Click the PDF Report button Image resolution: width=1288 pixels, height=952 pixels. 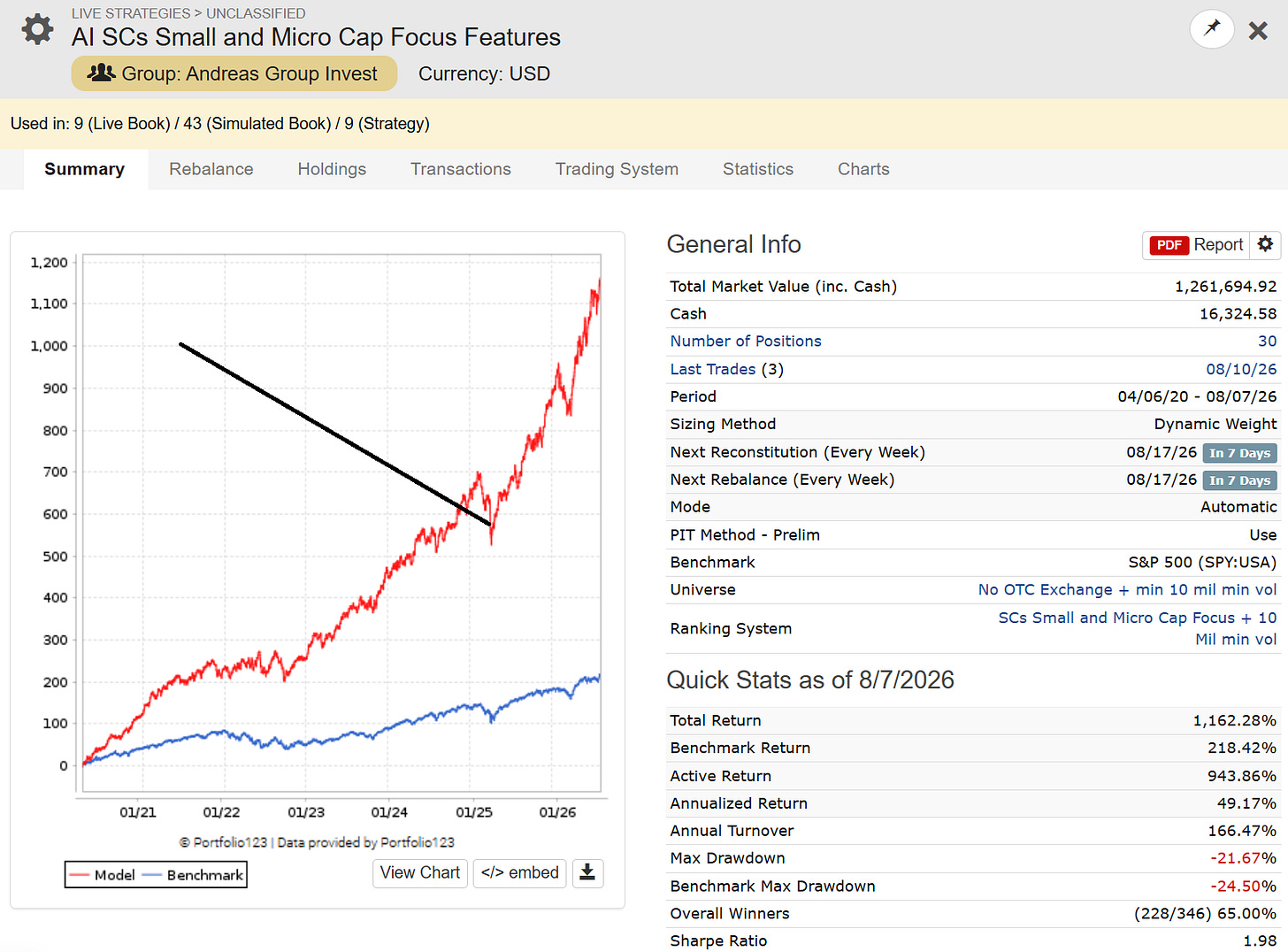1196,245
